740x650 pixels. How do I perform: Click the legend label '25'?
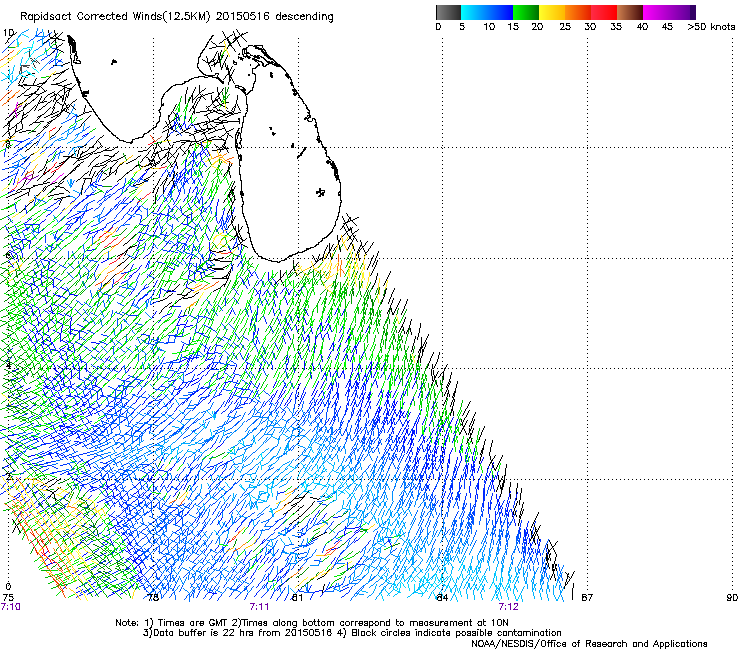point(565,27)
